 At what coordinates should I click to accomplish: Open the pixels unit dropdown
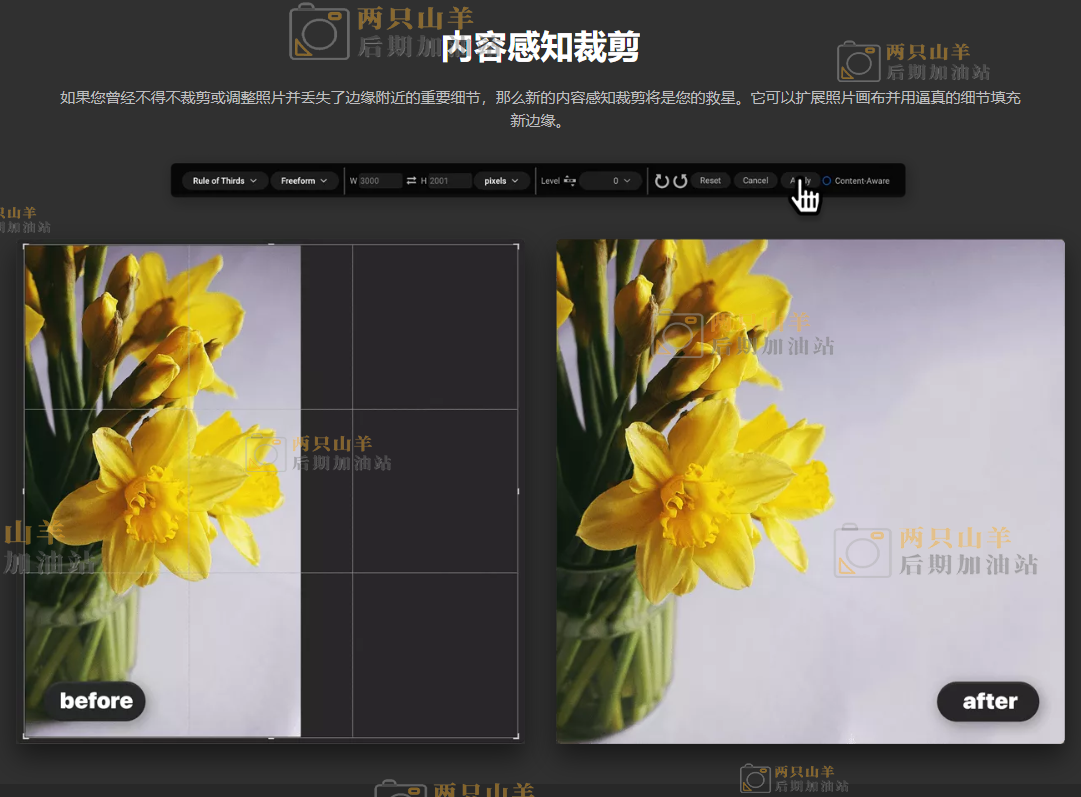[x=501, y=181]
